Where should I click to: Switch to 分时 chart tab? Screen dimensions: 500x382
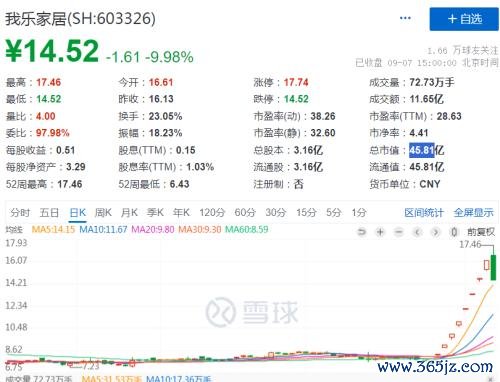[x=20, y=212]
